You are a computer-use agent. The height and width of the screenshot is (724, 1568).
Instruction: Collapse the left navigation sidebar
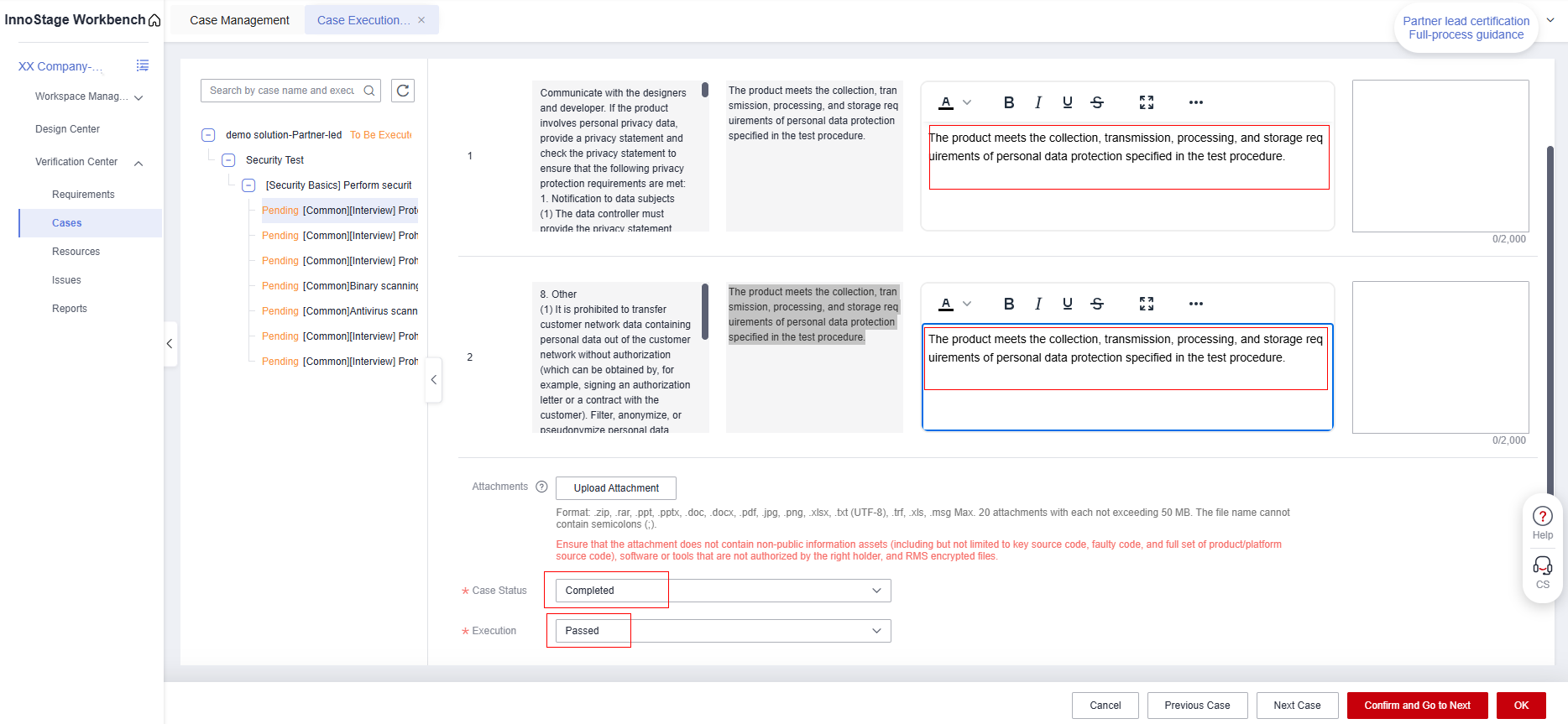170,343
